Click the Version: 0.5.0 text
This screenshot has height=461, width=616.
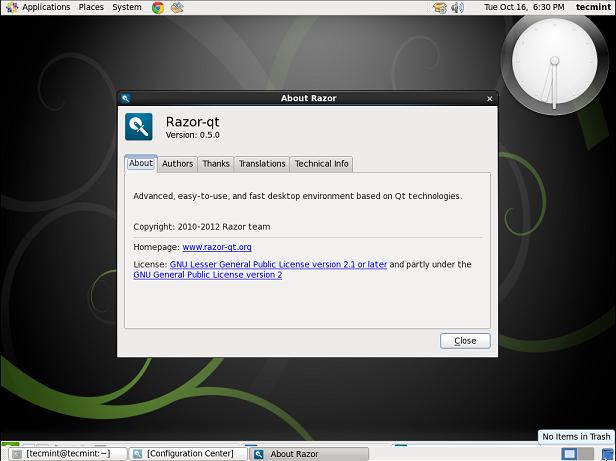point(192,135)
